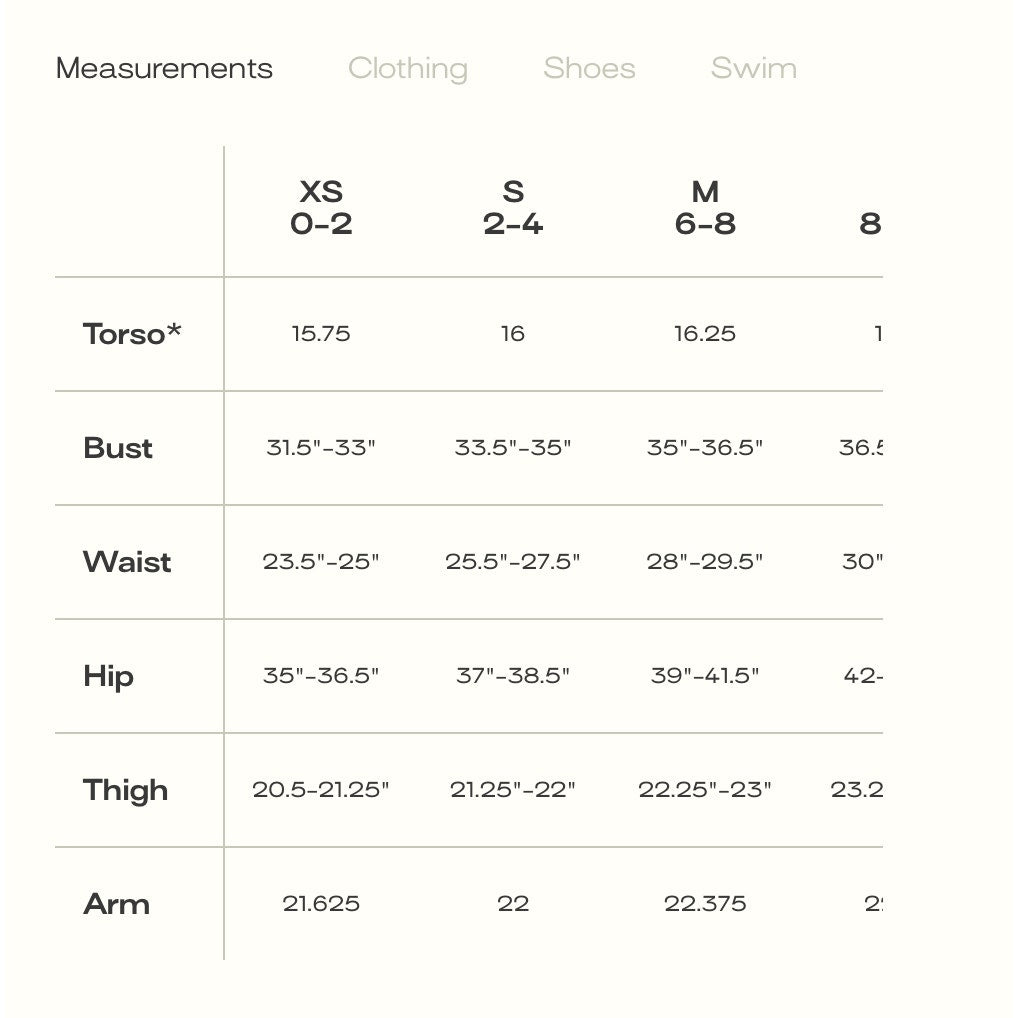Viewport: 1018px width, 1018px height.
Task: Click the Torso* row label
Action: pos(132,334)
